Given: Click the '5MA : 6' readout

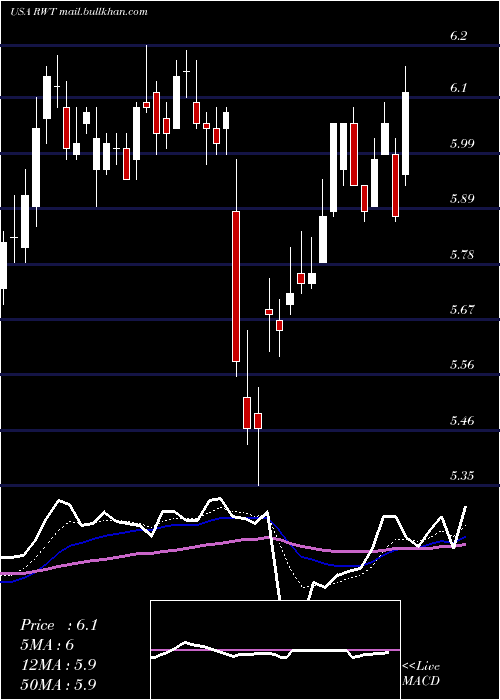Looking at the screenshot, I should (47, 645).
